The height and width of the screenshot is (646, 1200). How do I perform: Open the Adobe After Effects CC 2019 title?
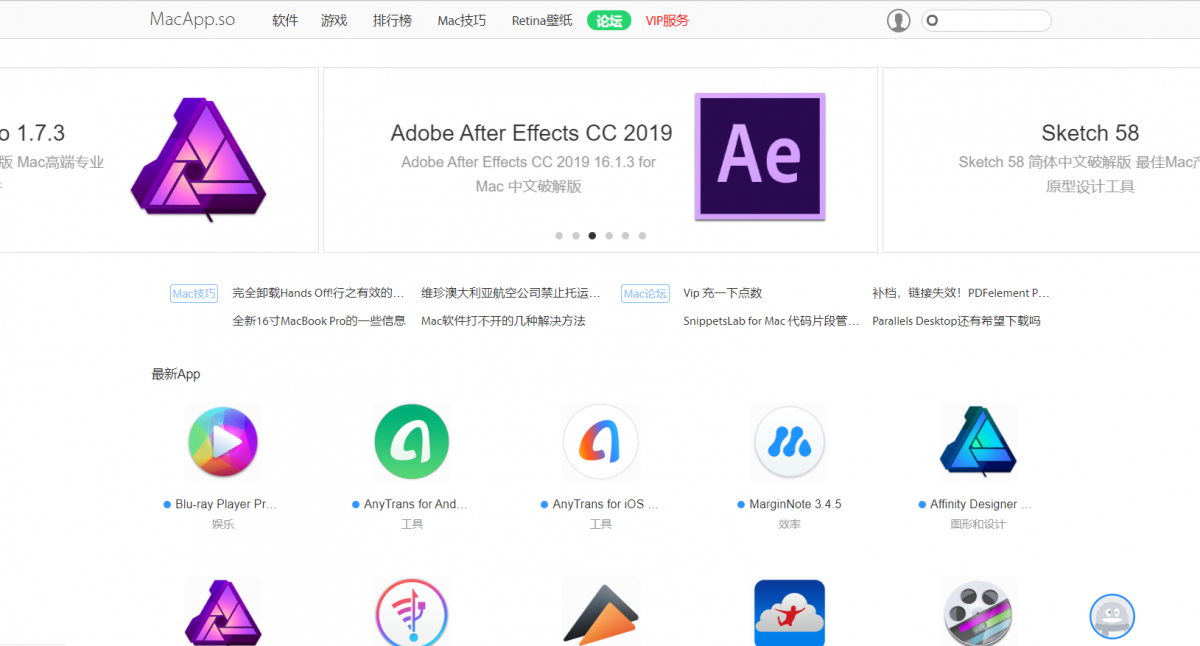click(531, 133)
